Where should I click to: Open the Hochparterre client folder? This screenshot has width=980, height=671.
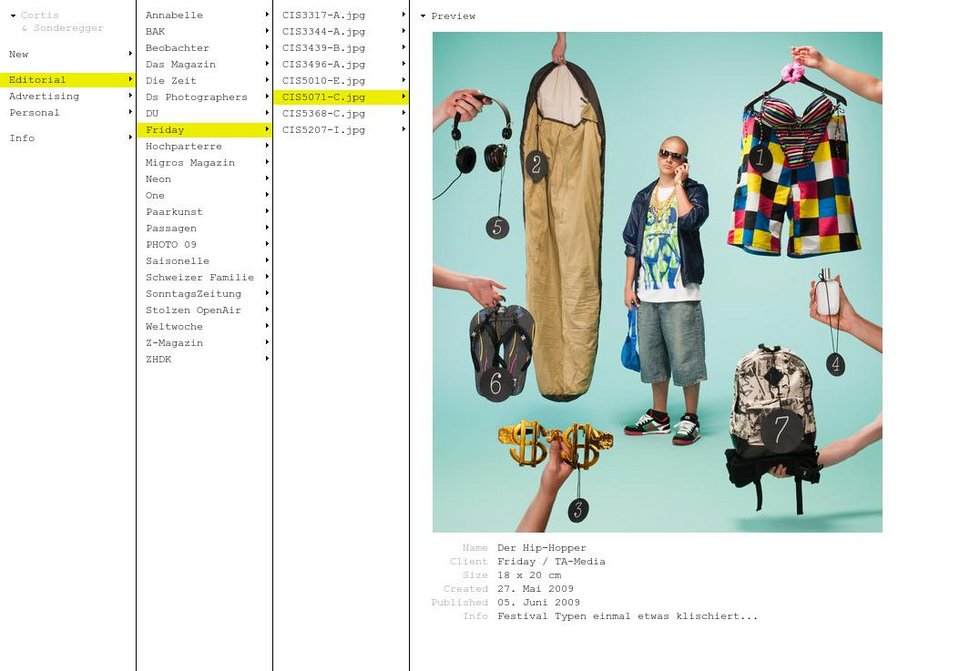(184, 146)
